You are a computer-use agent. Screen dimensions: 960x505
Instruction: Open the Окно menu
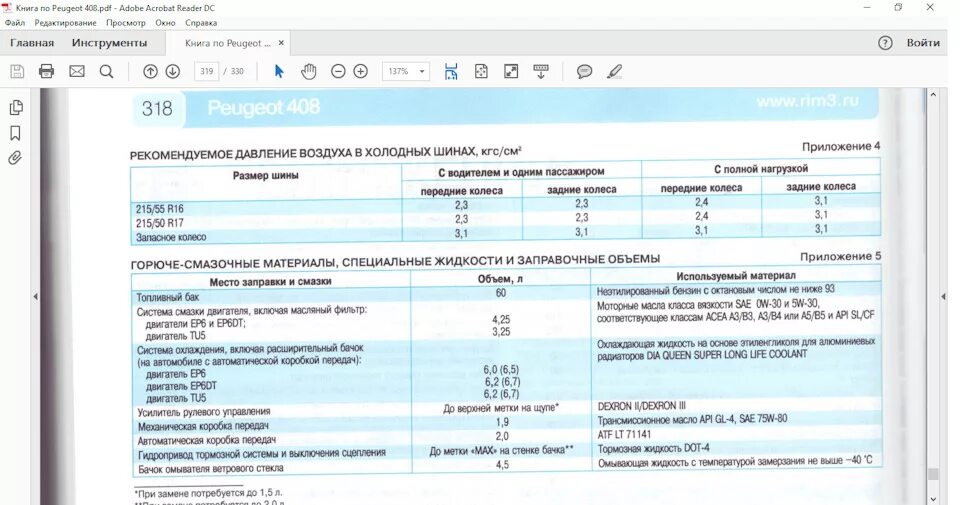pyautogui.click(x=165, y=23)
